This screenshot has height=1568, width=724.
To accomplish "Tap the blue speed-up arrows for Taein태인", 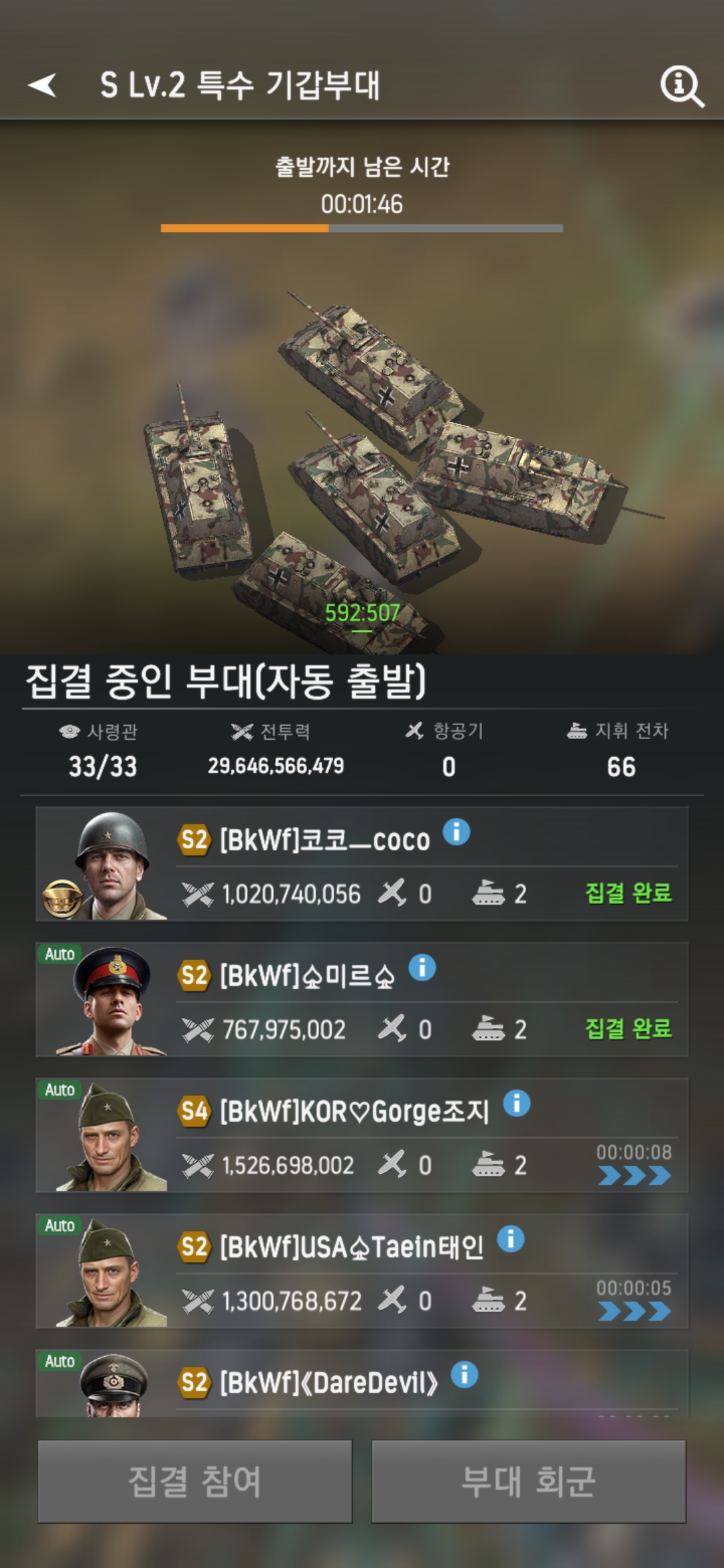I will coord(634,1311).
